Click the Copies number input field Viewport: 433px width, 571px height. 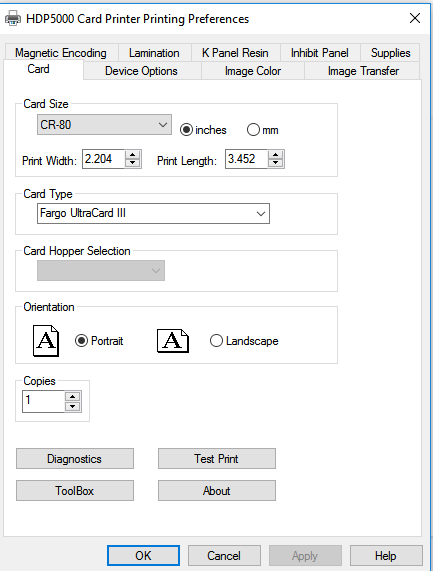(43, 401)
